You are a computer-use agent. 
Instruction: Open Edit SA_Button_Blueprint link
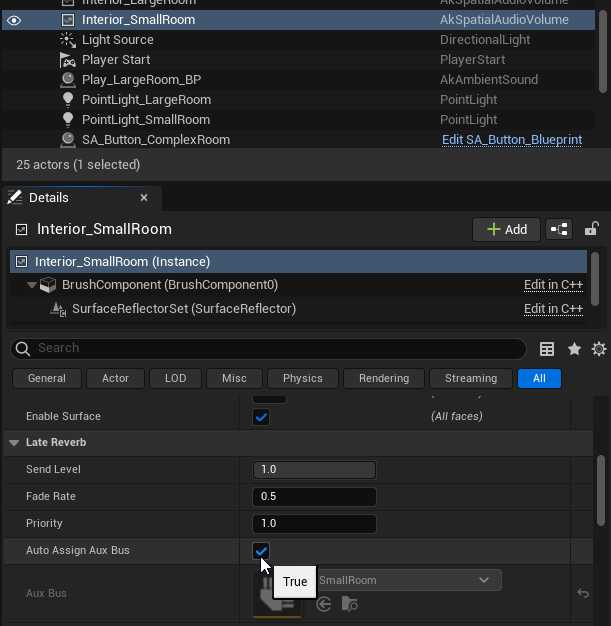click(511, 140)
